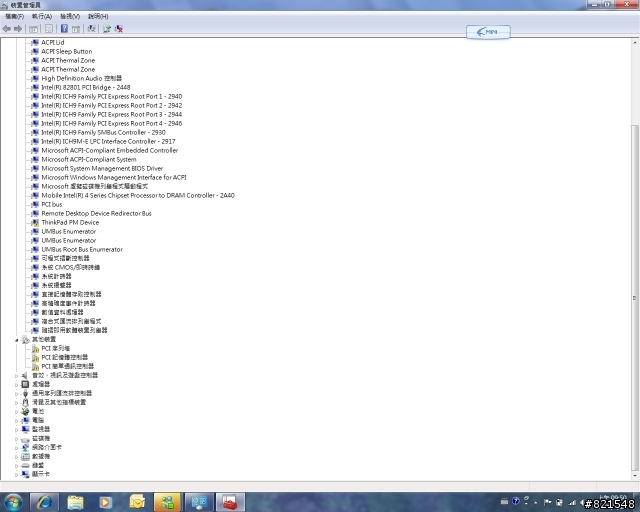The height and width of the screenshot is (512, 640).
Task: Select Intel(R) 82801 PCI Bridge - 2448
Action: point(86,87)
